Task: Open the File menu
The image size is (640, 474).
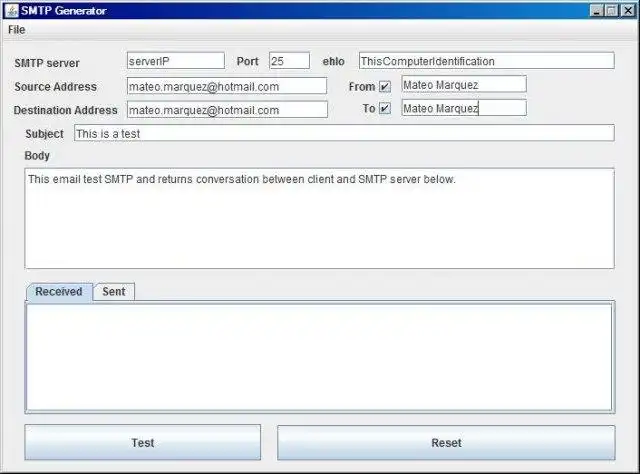Action: click(x=16, y=30)
